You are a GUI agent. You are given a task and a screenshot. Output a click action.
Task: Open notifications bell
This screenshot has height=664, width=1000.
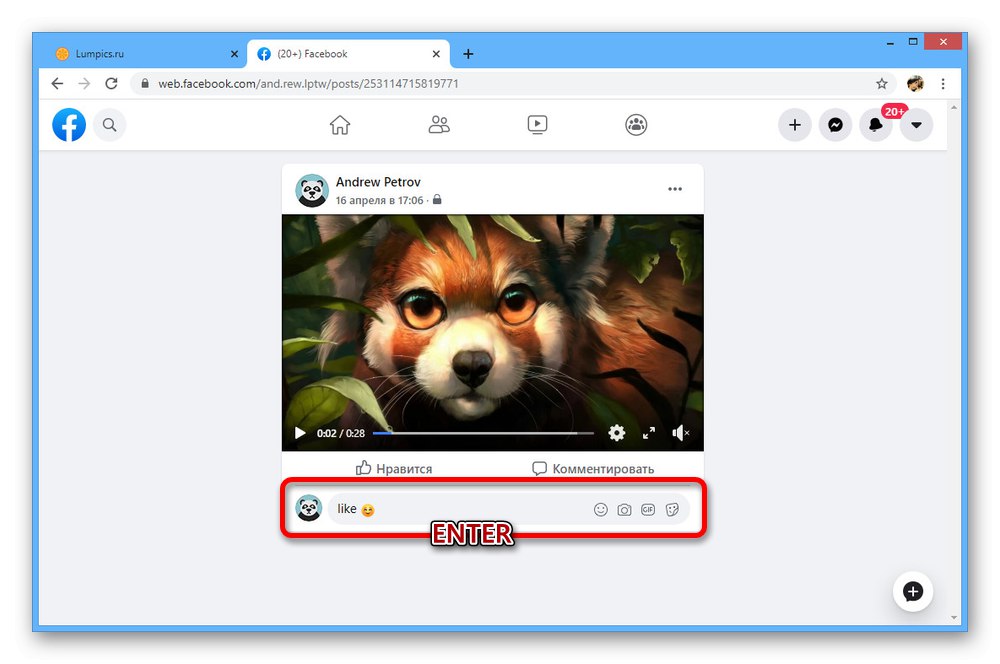point(876,125)
